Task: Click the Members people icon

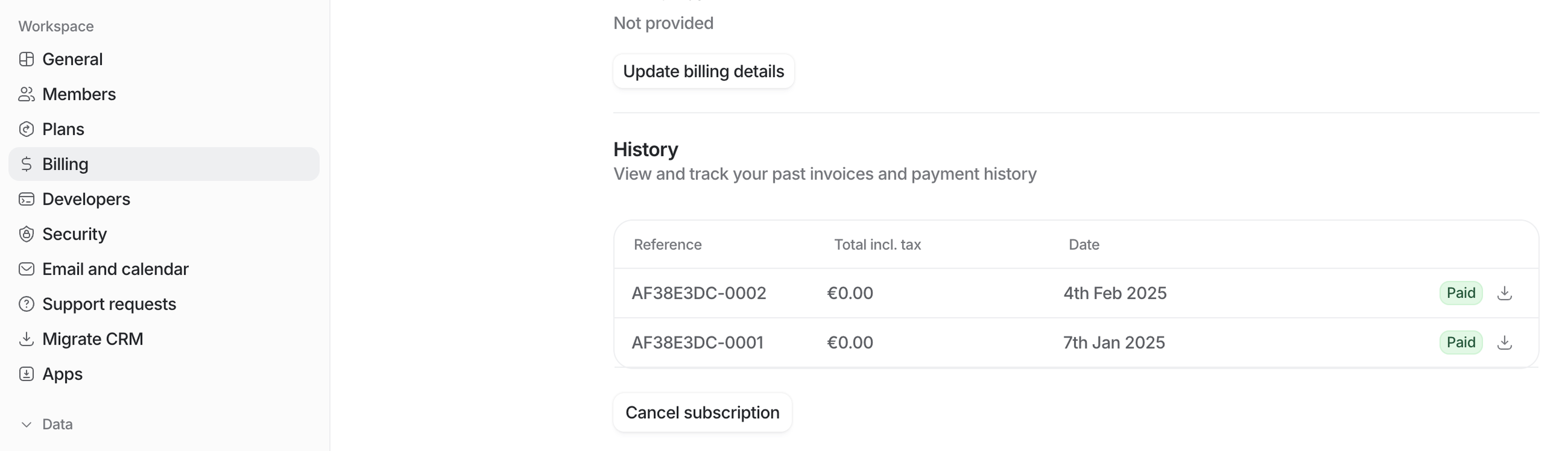Action: (26, 94)
